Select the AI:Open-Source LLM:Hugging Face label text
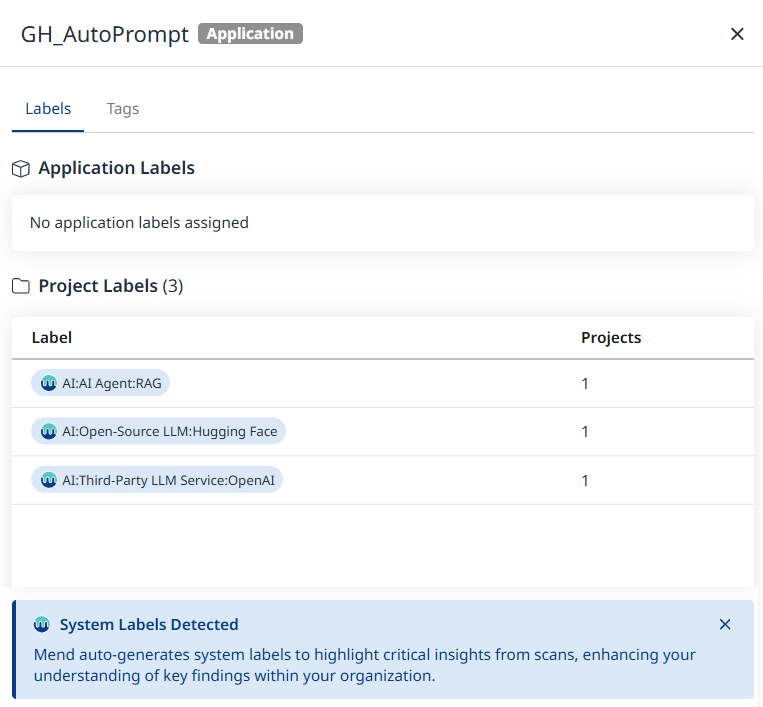The width and height of the screenshot is (763, 707). (170, 432)
